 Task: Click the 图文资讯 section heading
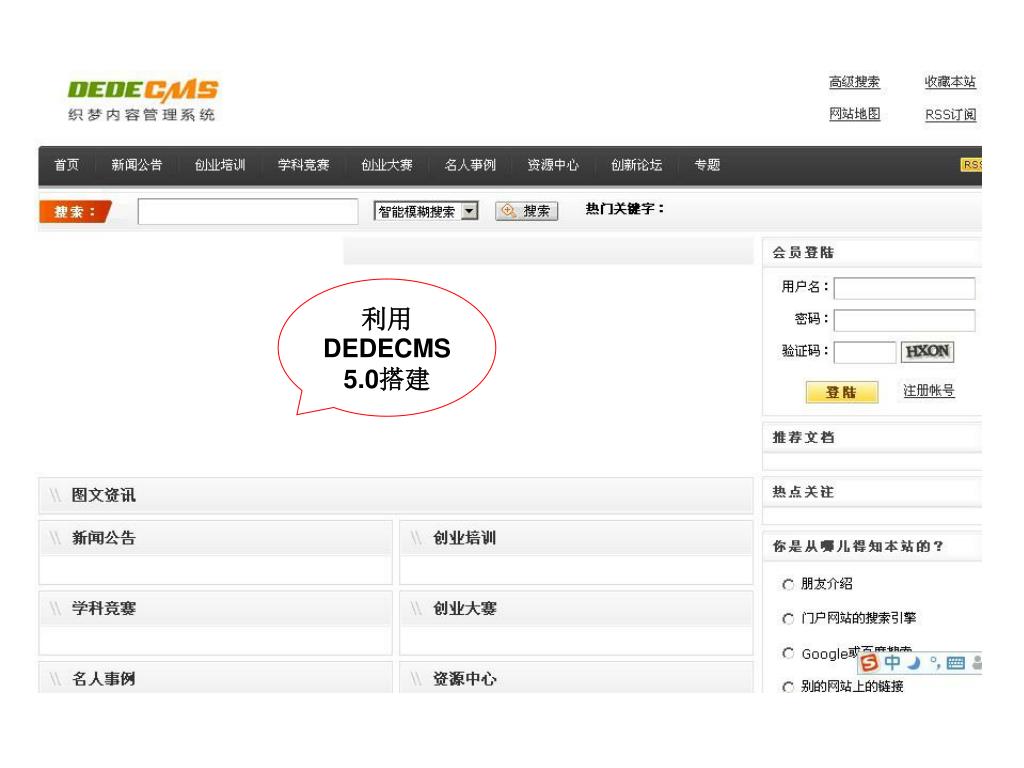pyautogui.click(x=104, y=495)
